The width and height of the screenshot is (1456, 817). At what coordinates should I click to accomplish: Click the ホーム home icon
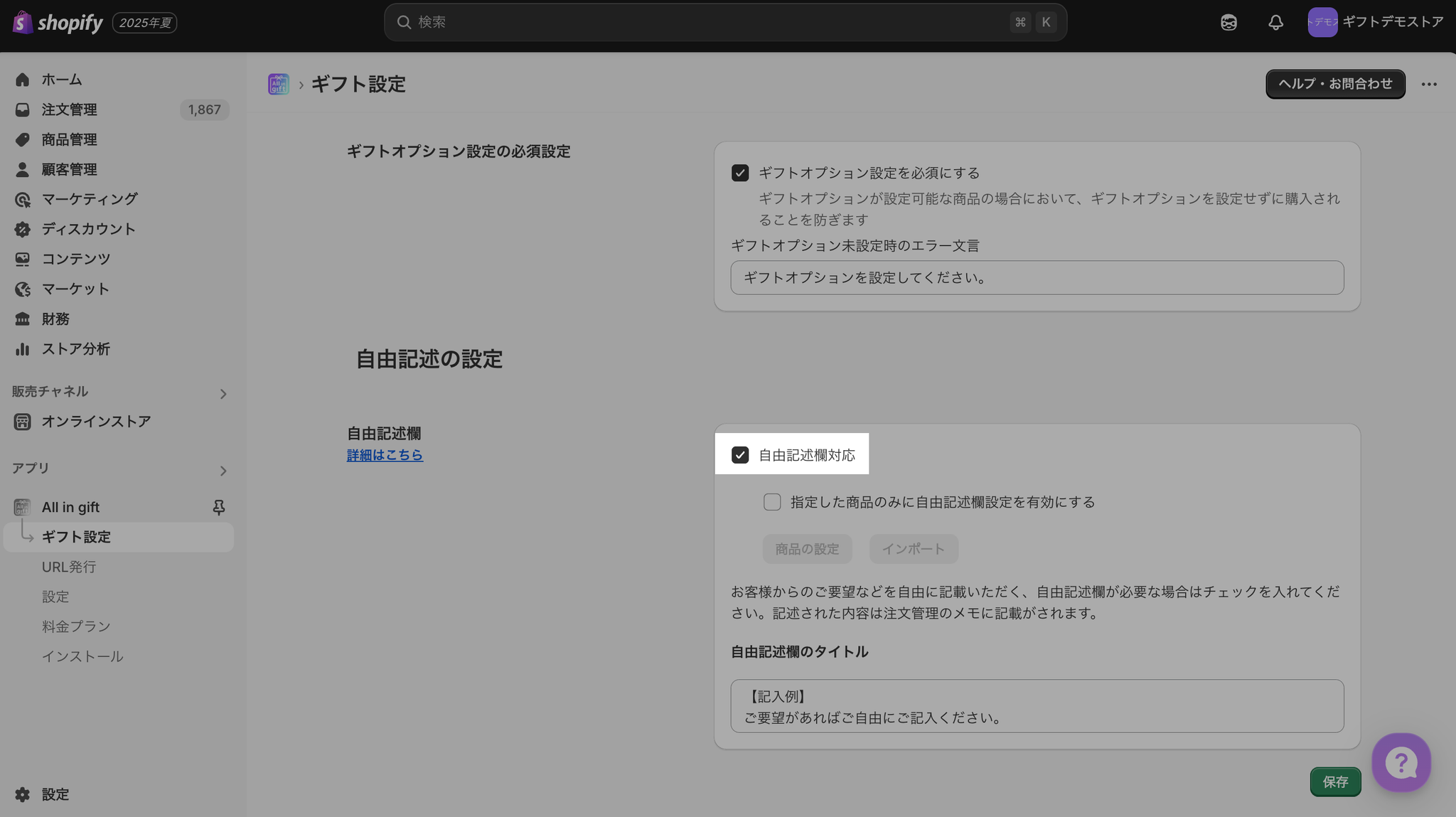pyautogui.click(x=23, y=80)
